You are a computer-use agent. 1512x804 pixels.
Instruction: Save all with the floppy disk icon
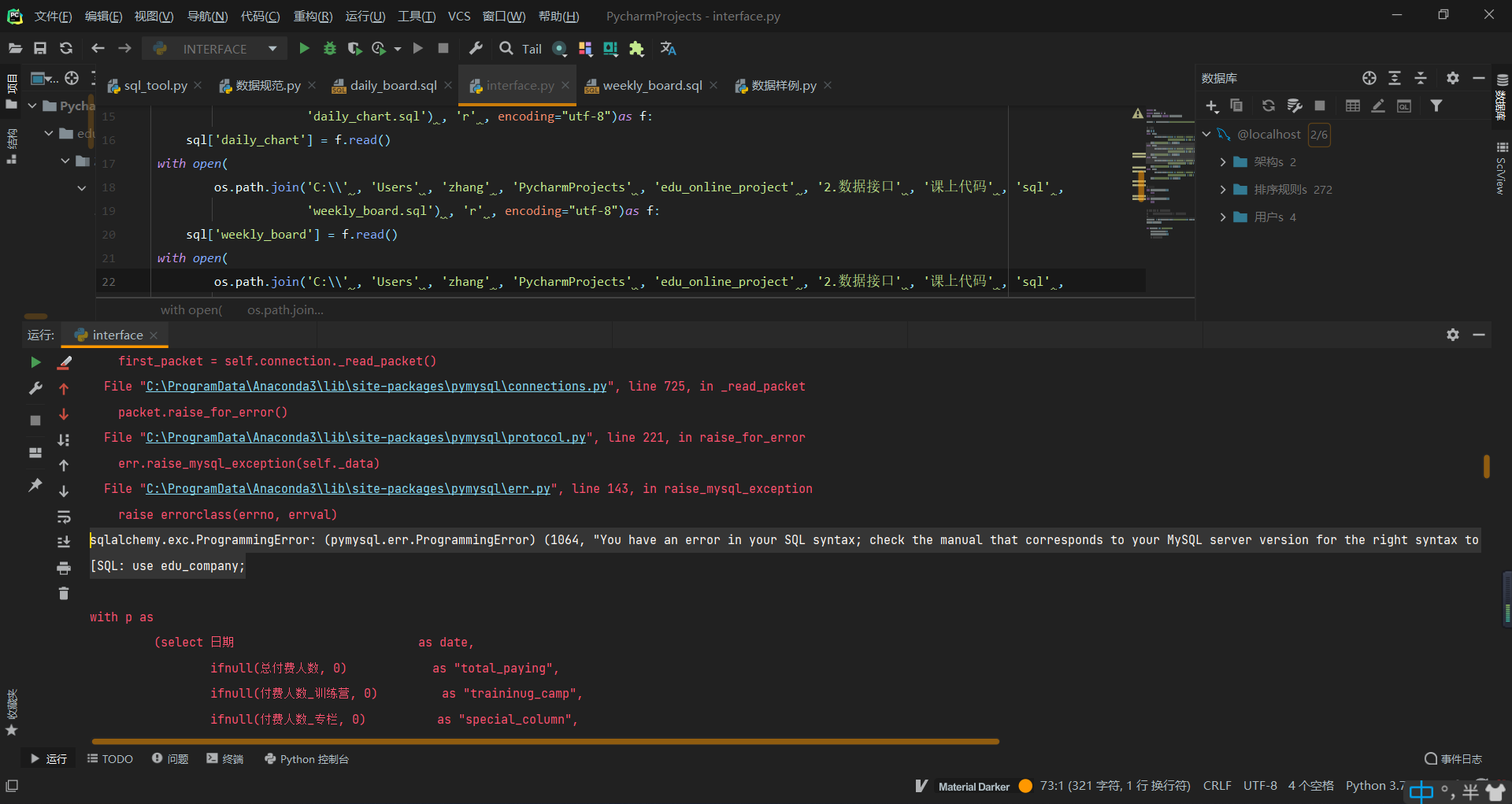(x=40, y=49)
